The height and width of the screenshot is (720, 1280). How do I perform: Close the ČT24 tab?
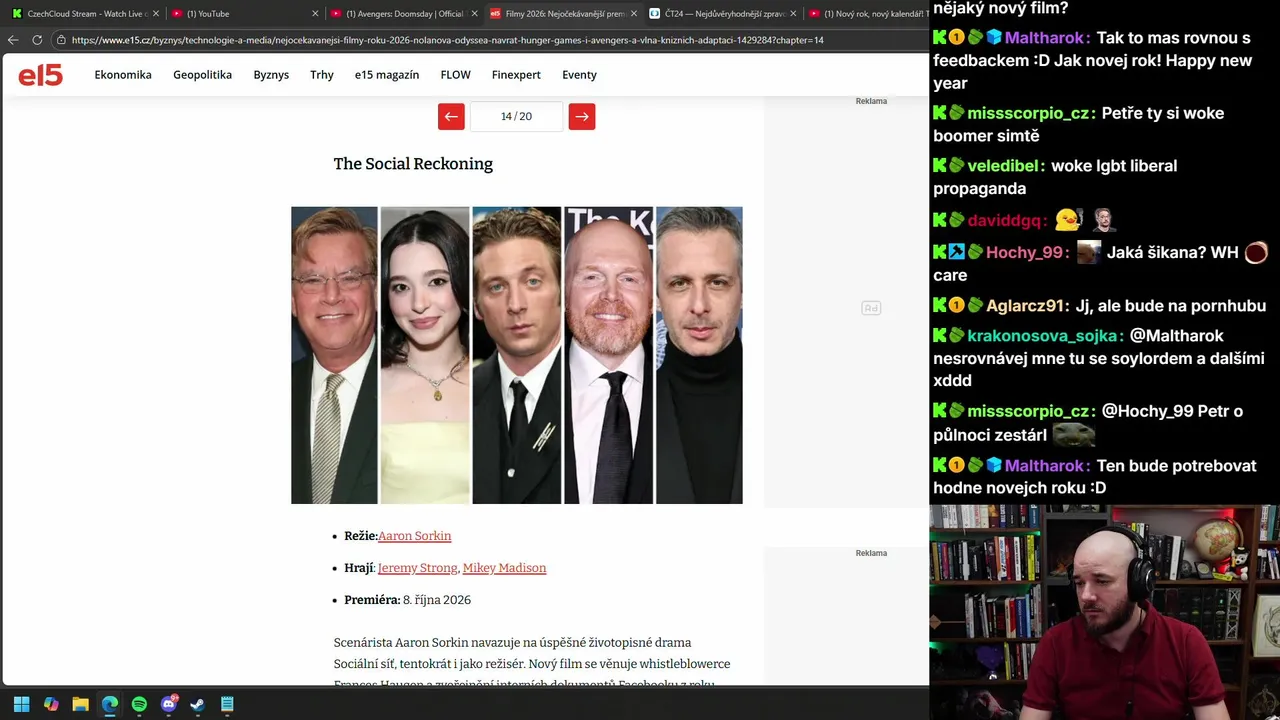[x=793, y=14]
